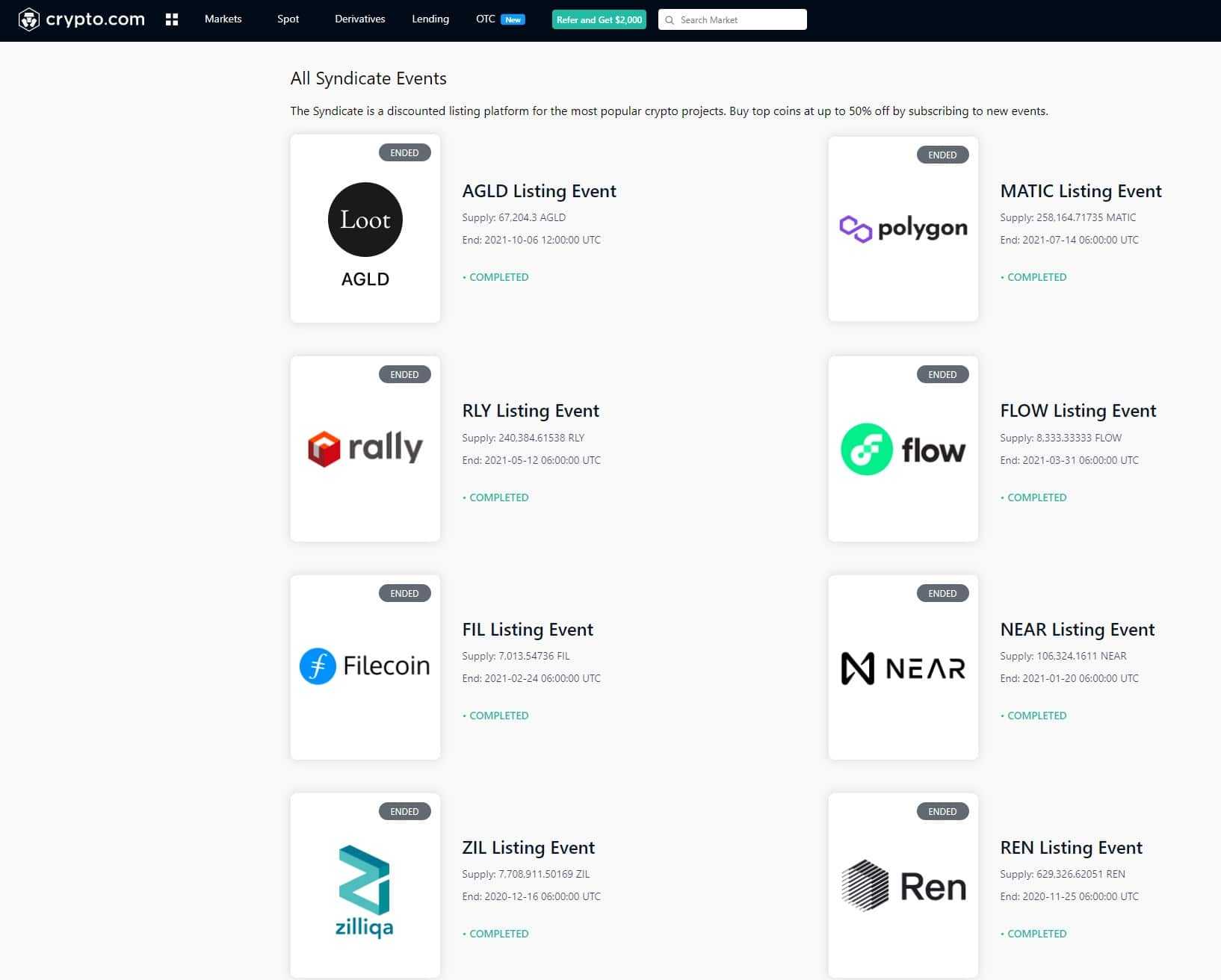Open ZIL Listing Event title
The image size is (1221, 980).
(x=528, y=848)
